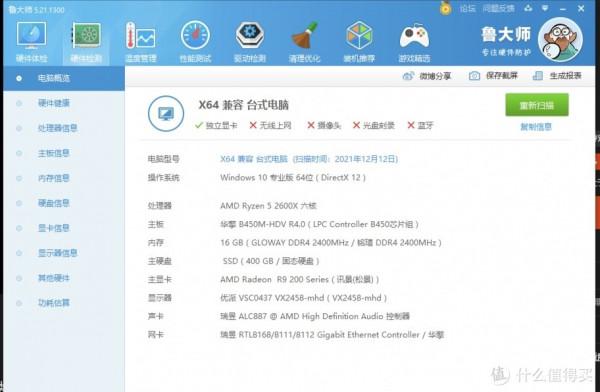Click the 摄像头 cross indicator
Screen dimensions: 600x392
[x=324, y=125]
